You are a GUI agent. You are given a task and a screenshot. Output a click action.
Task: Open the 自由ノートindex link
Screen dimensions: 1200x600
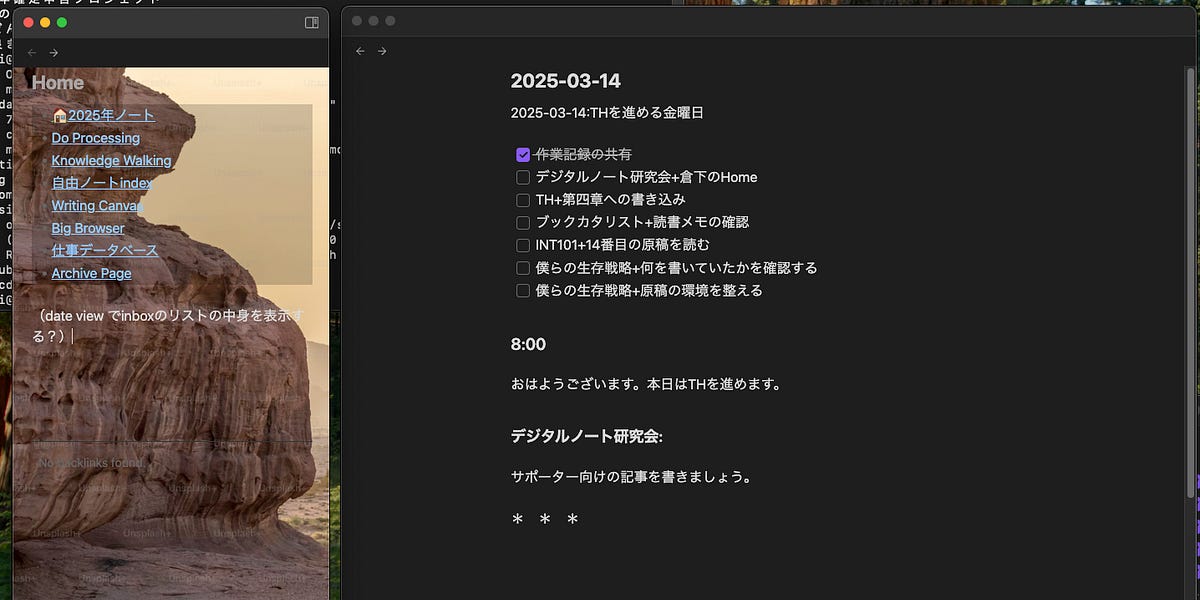[102, 183]
